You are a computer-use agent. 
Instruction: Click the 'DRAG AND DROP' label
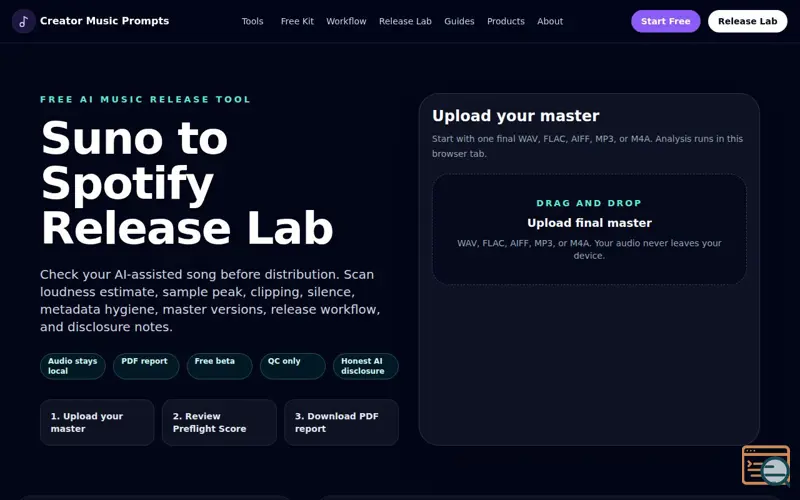click(x=589, y=203)
